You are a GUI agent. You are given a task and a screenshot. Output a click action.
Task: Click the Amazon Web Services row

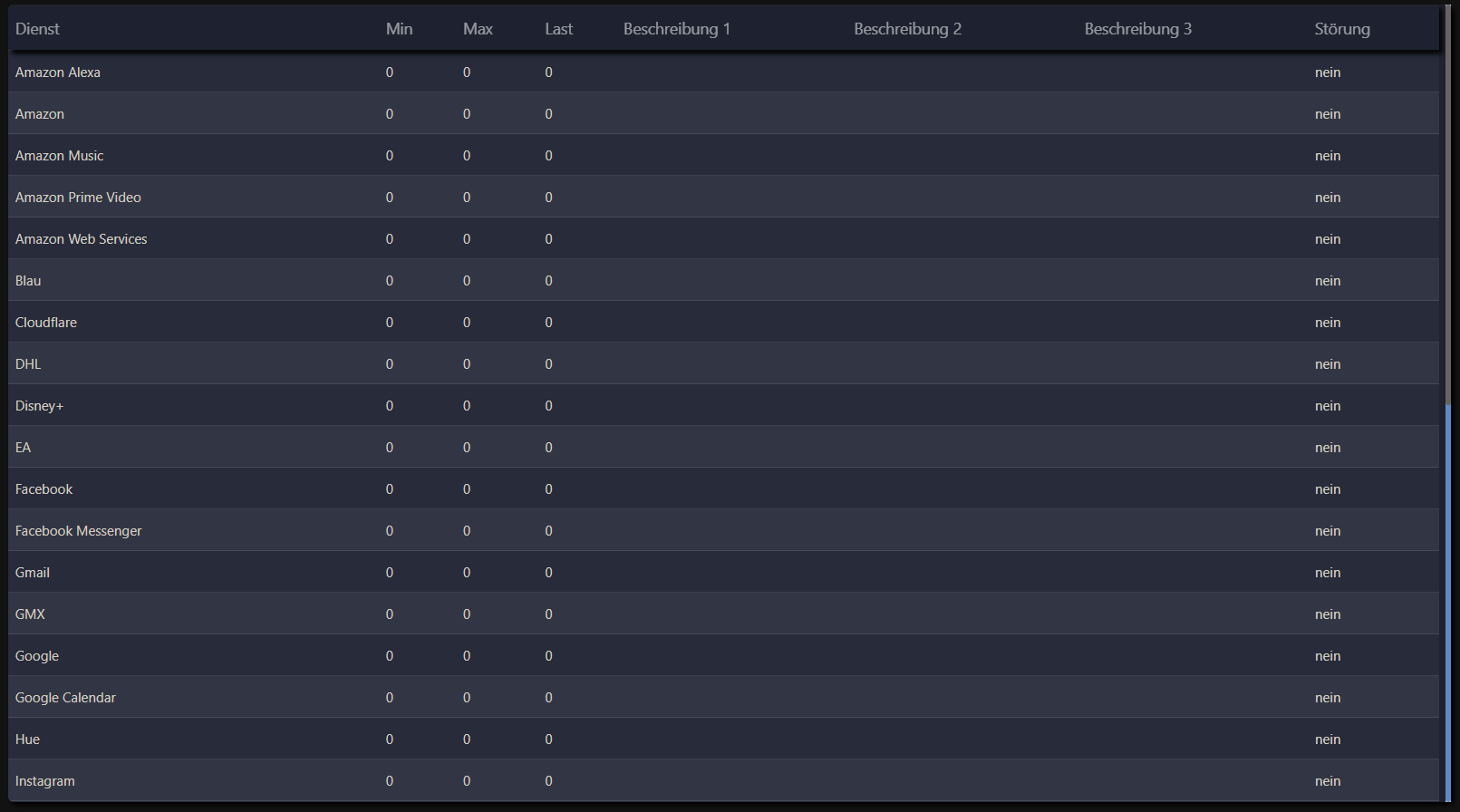tap(81, 239)
